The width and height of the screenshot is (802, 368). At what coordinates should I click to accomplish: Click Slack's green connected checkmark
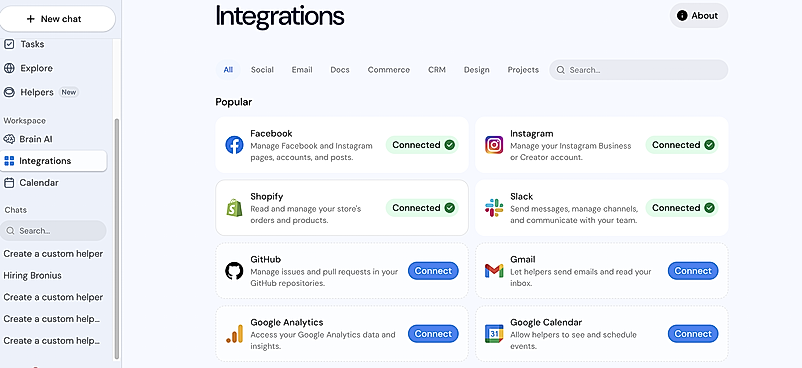tap(709, 208)
